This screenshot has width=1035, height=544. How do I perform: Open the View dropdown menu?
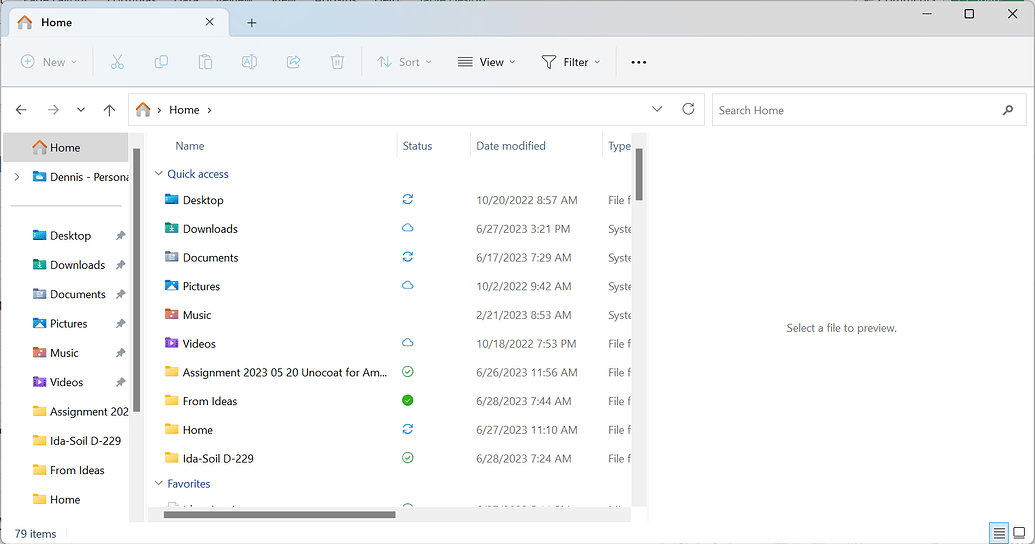pos(487,62)
